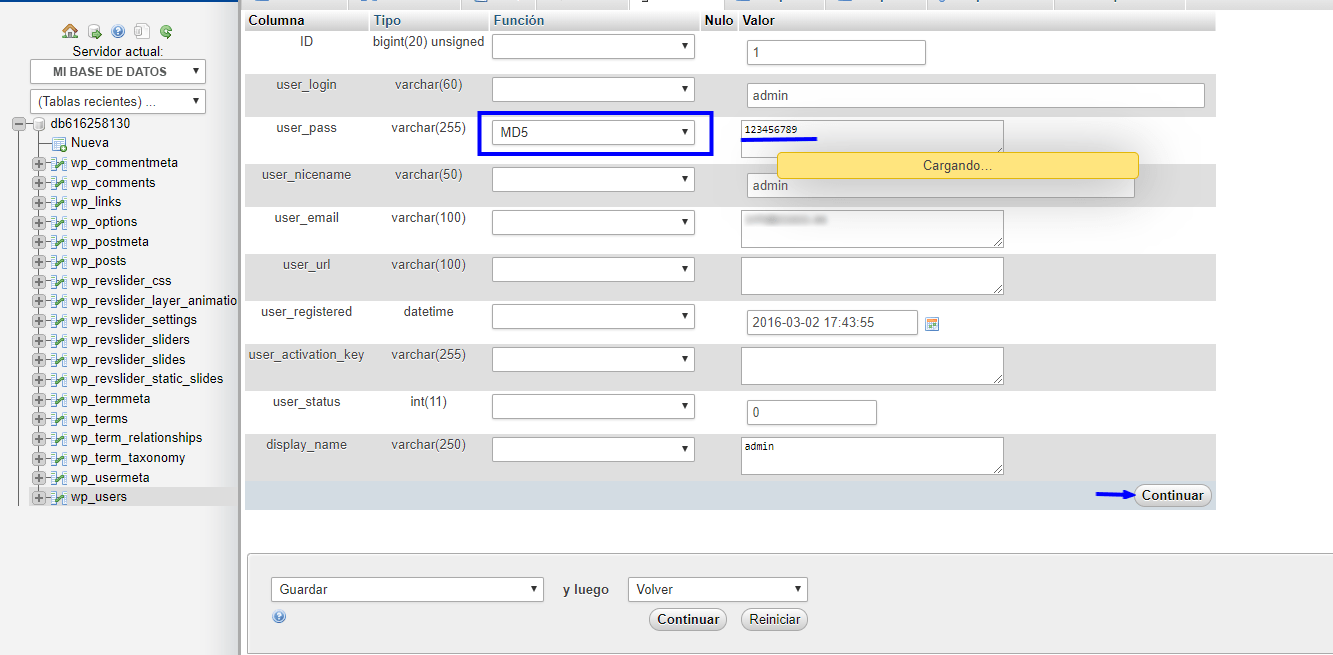This screenshot has height=655, width=1333.
Task: Click the phpMyAdmin home icon
Action: (69, 31)
